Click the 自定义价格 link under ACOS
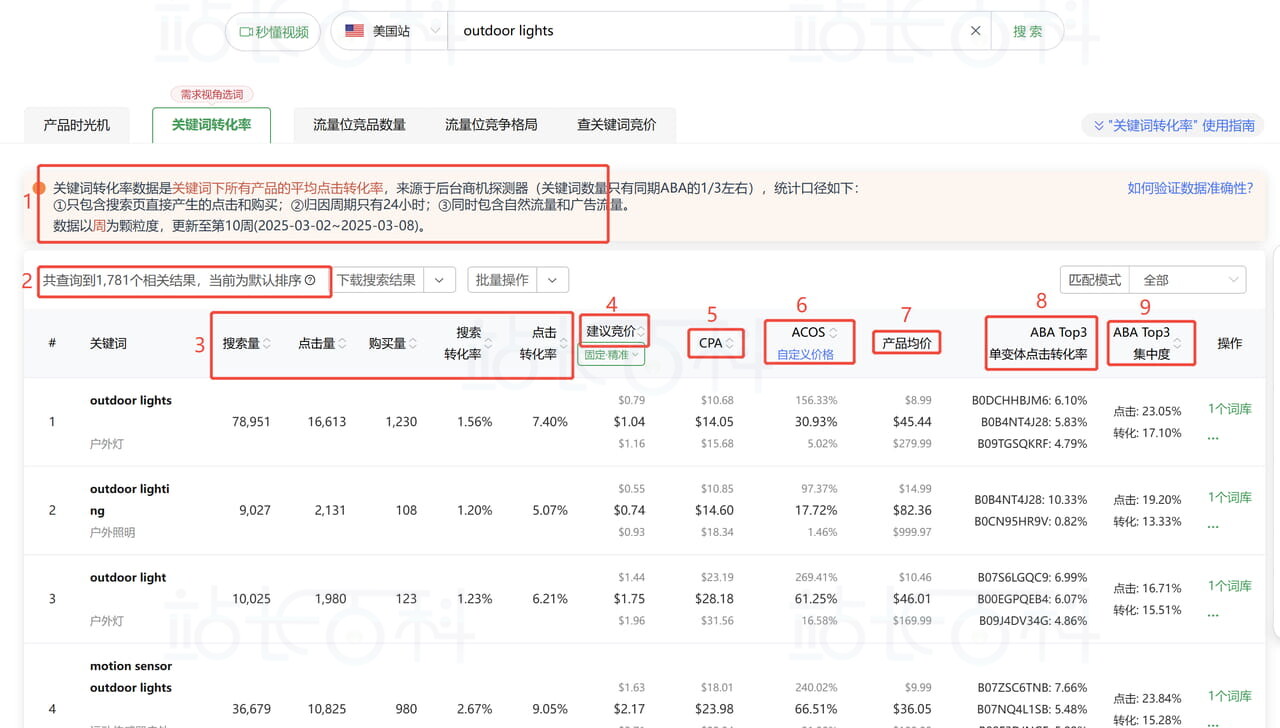 pos(805,354)
